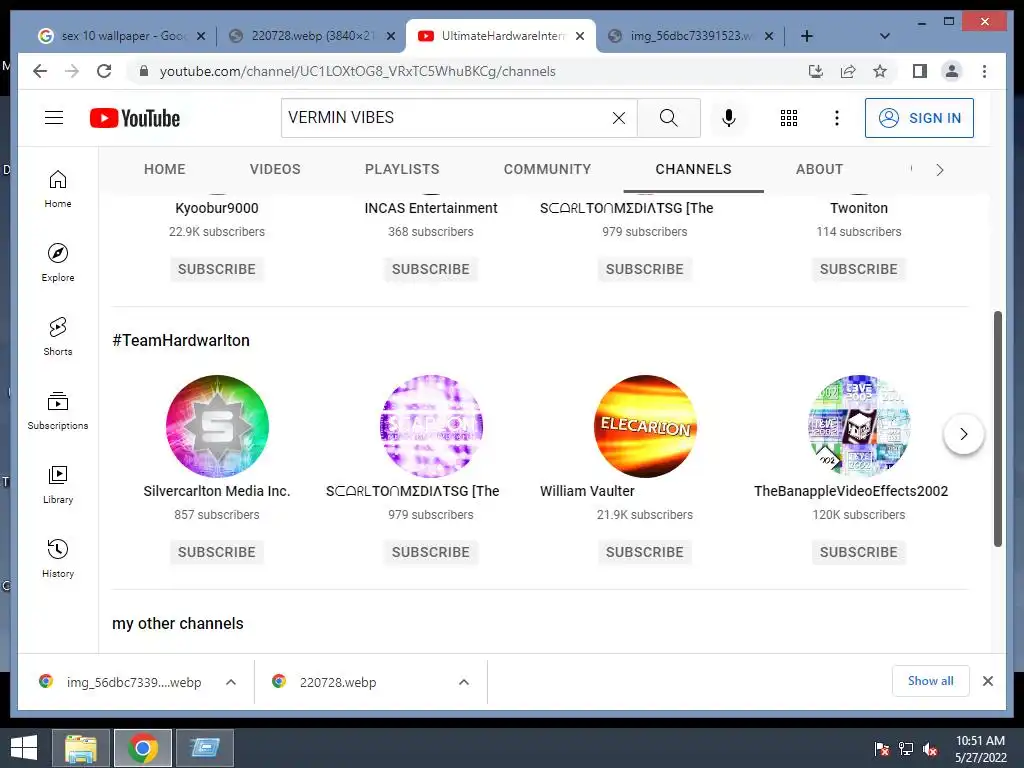Go to Home in the sidebar
Viewport: 1024px width, 768px height.
(58, 189)
